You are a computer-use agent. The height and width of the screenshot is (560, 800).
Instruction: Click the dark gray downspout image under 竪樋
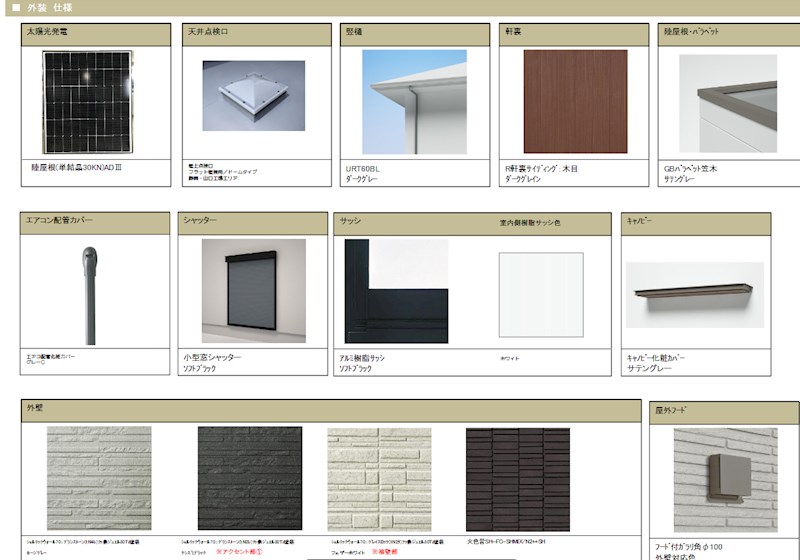413,100
